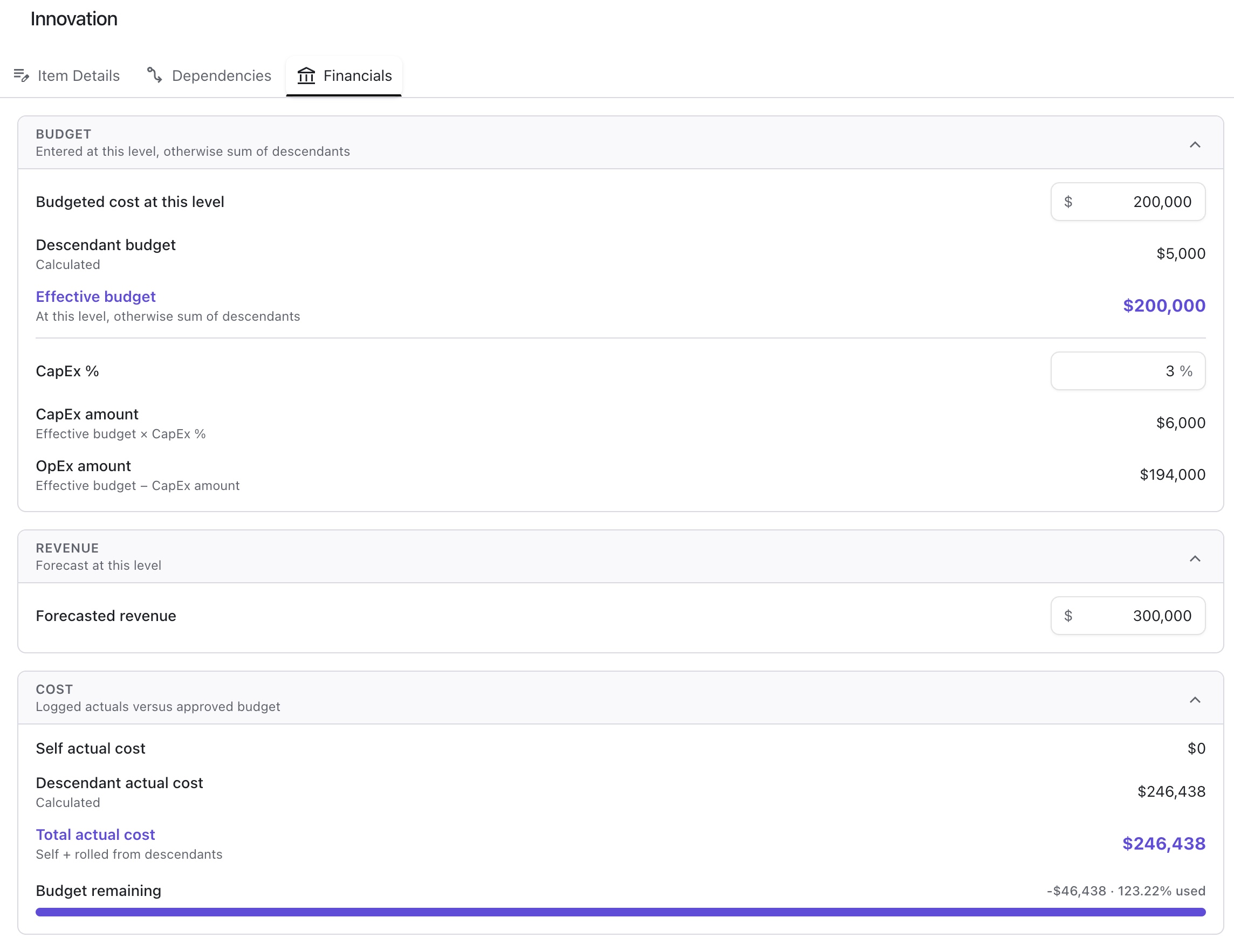Click the 'Effective budget × CapEx %' note
The image size is (1234, 952).
click(x=121, y=433)
